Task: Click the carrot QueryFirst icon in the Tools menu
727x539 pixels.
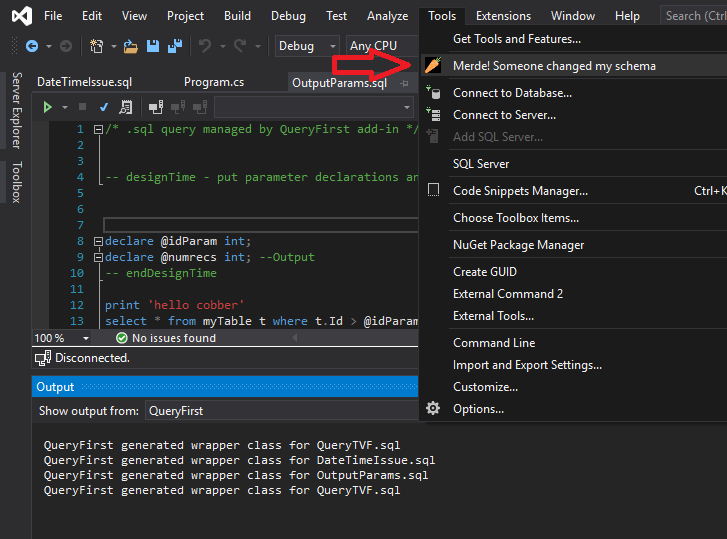Action: pyautogui.click(x=433, y=65)
